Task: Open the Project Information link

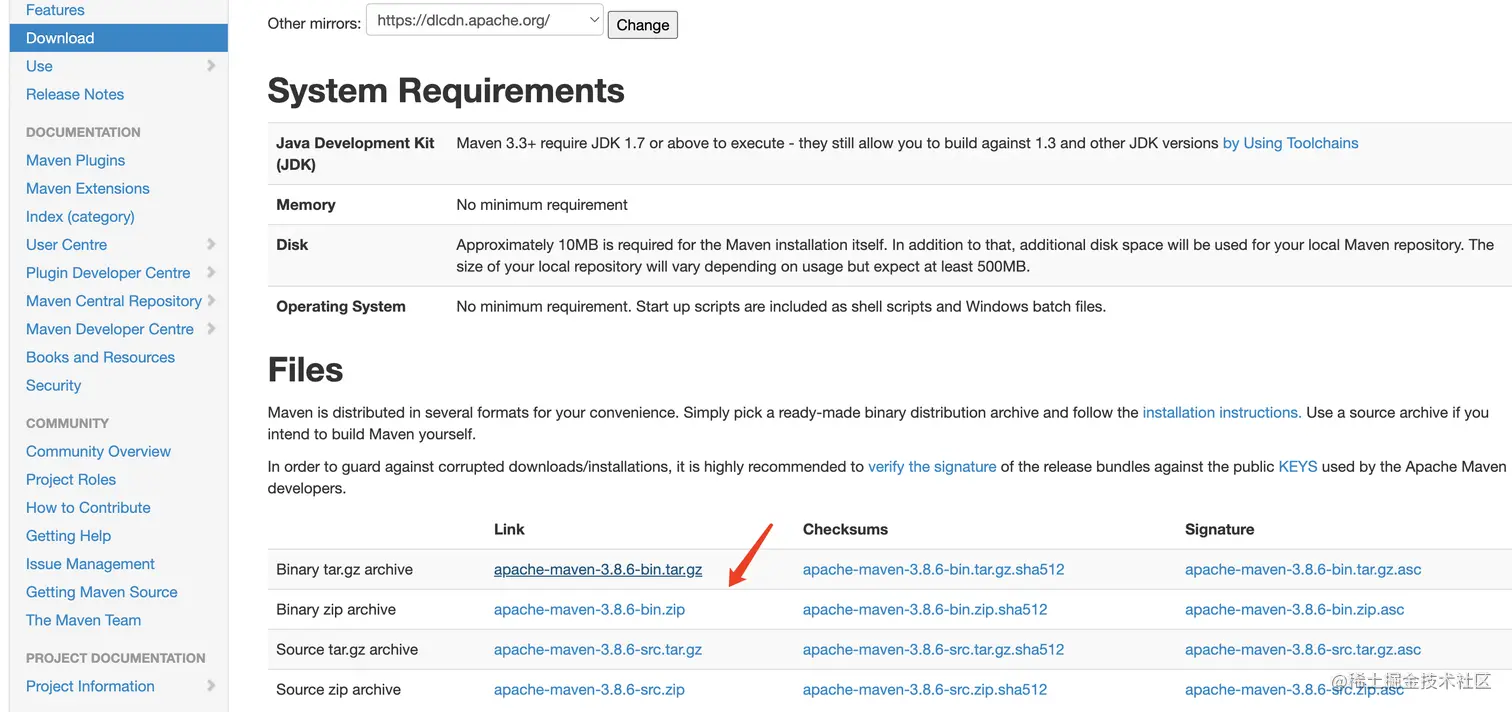Action: [90, 686]
